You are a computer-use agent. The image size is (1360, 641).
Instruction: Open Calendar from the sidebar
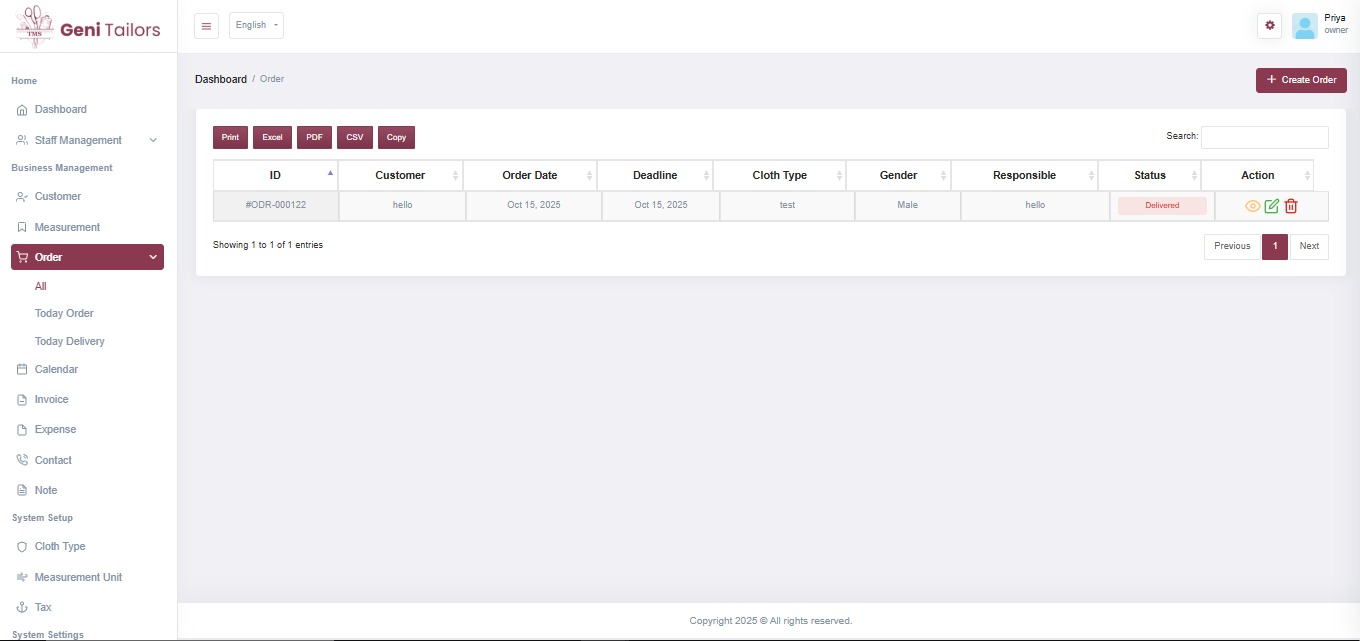[x=56, y=369]
